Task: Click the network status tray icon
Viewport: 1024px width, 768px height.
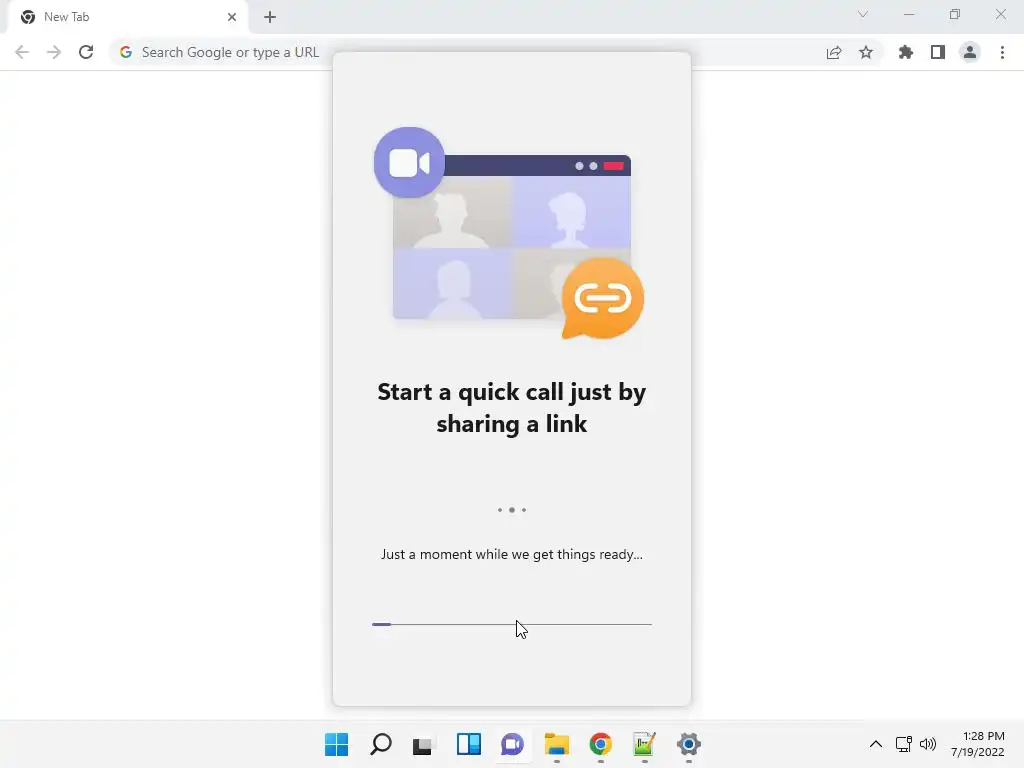Action: tap(904, 744)
